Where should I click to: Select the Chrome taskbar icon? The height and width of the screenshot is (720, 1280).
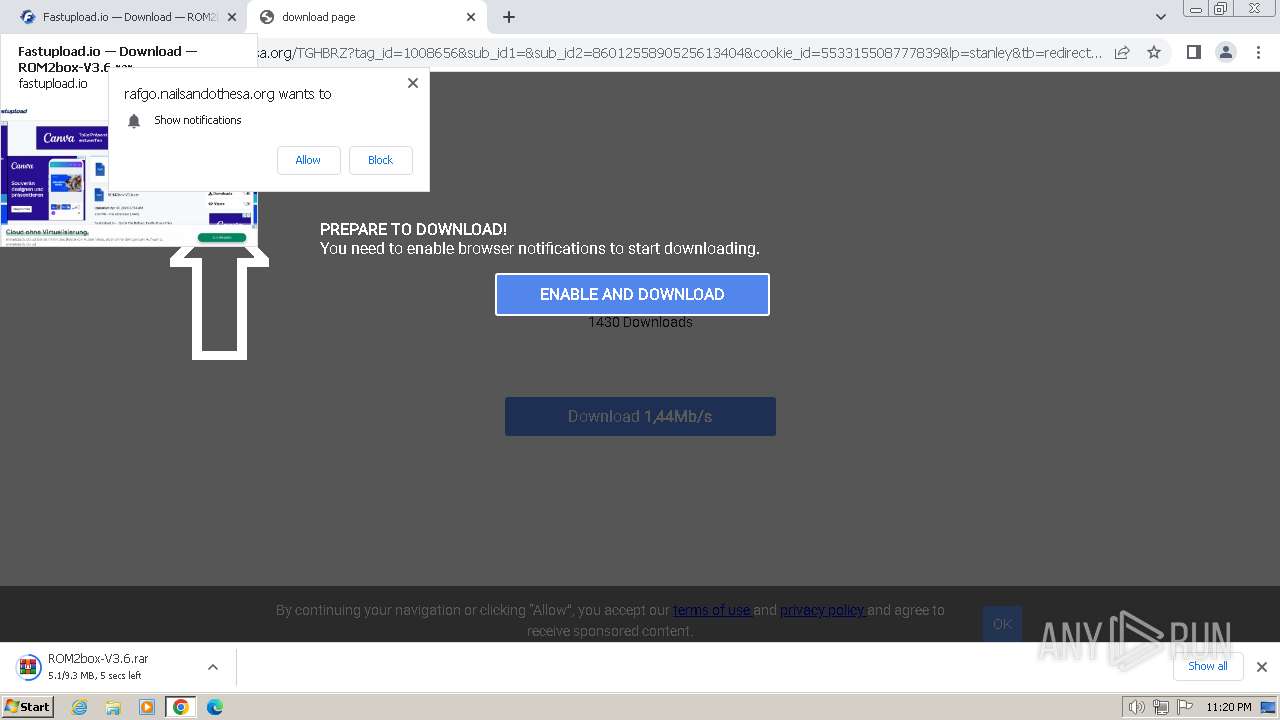181,707
